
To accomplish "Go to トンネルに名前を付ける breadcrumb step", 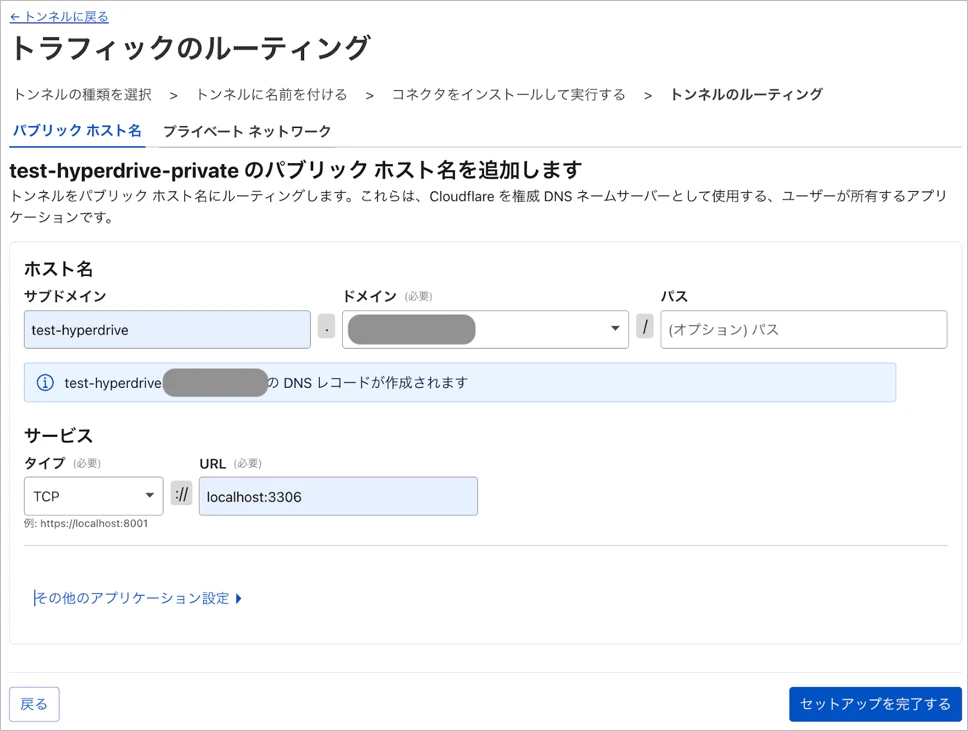I will pyautogui.click(x=271, y=94).
